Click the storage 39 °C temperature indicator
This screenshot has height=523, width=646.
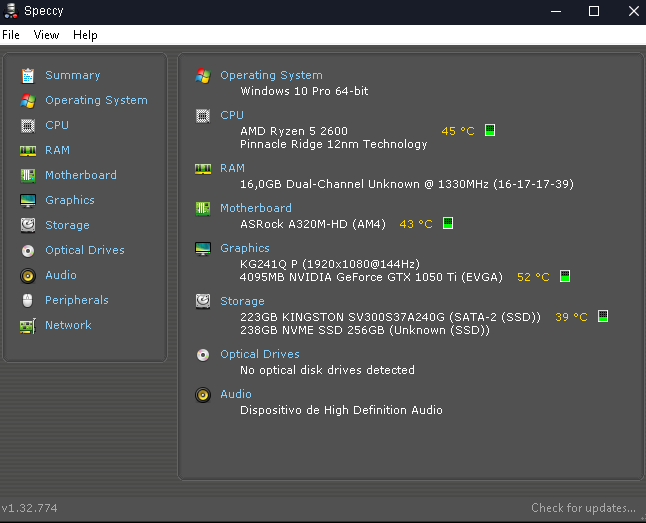click(603, 316)
